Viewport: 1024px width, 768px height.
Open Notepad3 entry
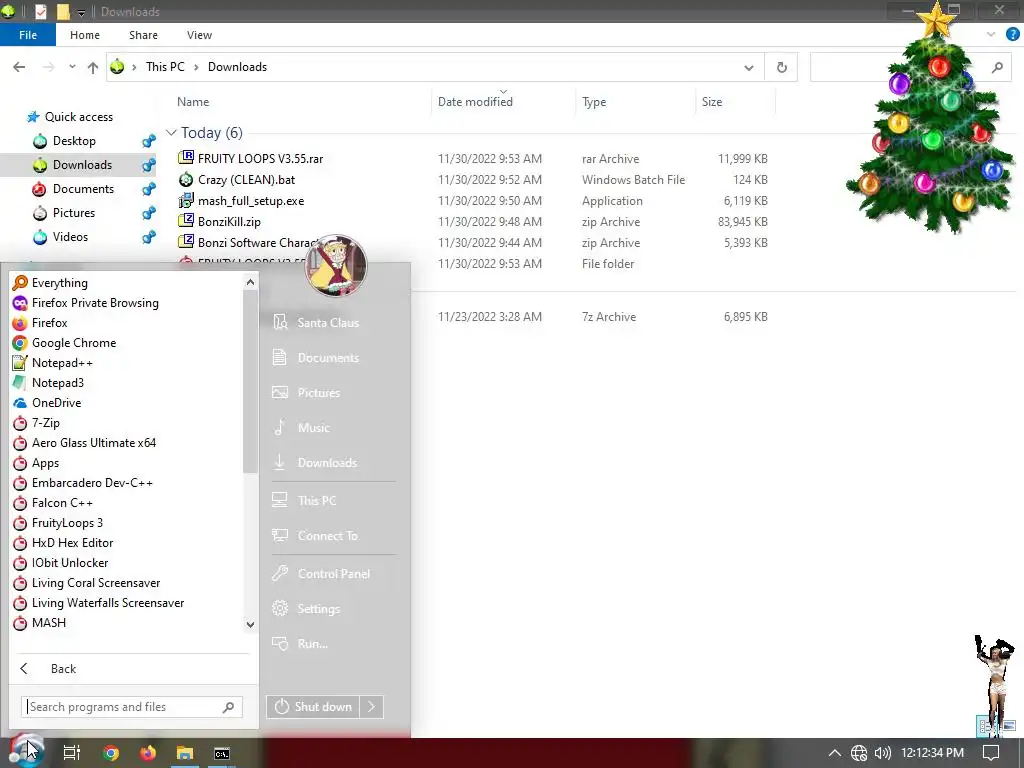point(48,383)
